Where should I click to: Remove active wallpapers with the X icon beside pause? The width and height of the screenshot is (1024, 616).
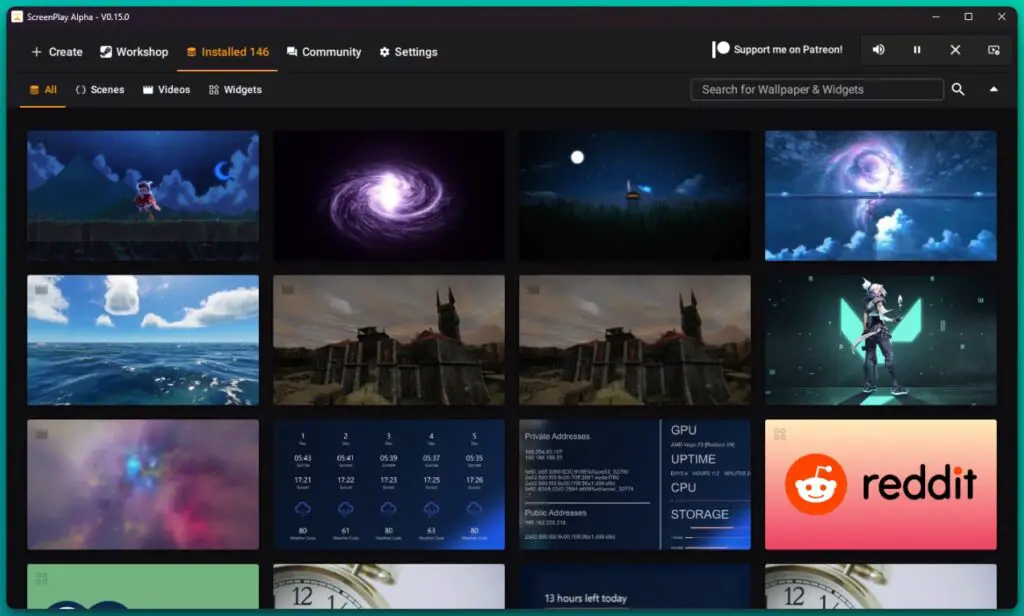click(955, 50)
